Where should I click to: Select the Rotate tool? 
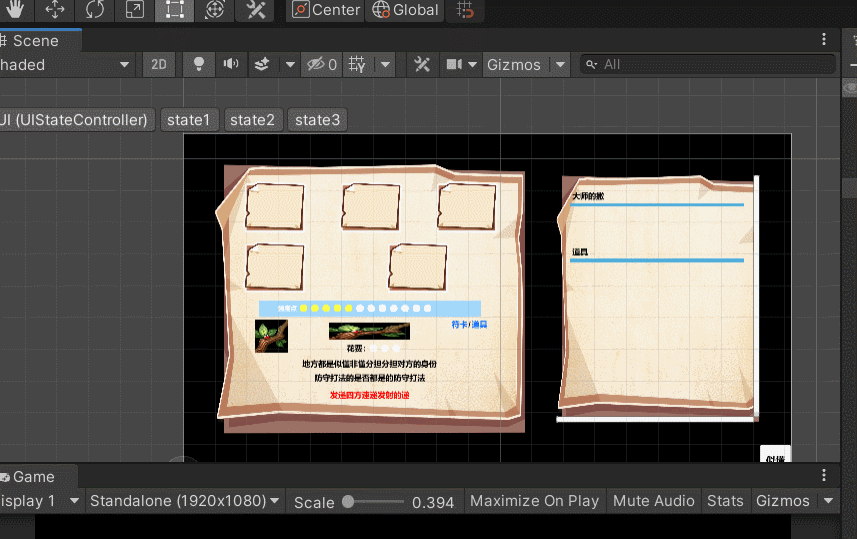click(x=95, y=9)
